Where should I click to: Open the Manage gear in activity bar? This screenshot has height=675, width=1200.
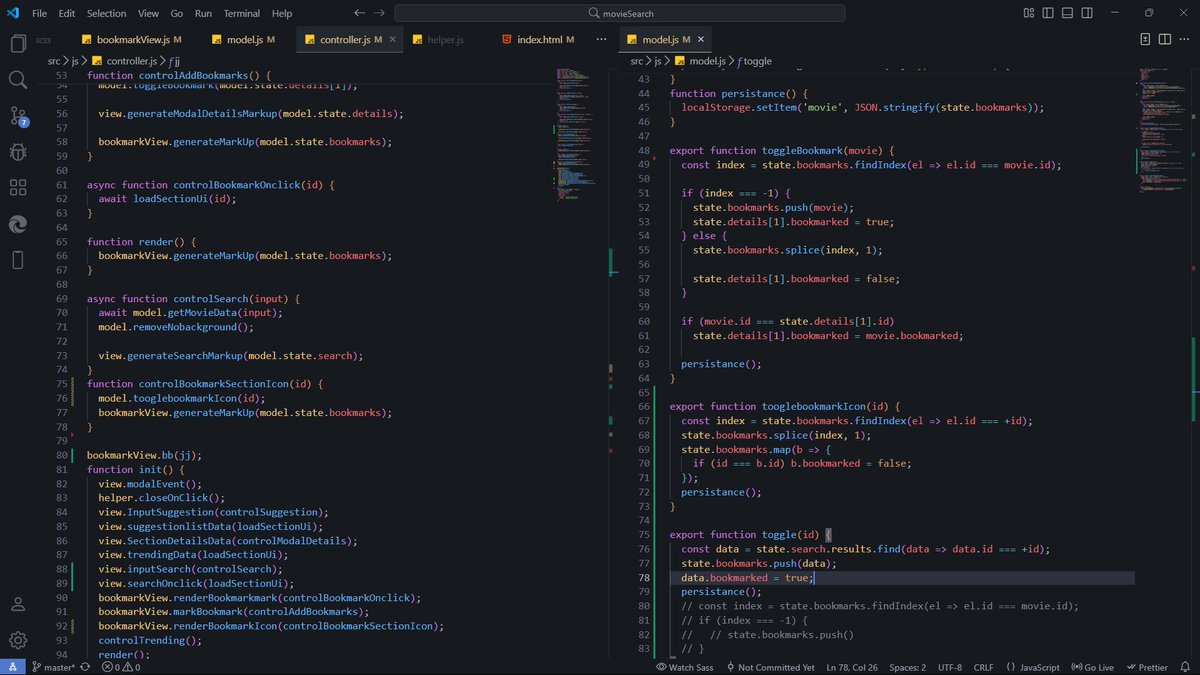click(18, 640)
